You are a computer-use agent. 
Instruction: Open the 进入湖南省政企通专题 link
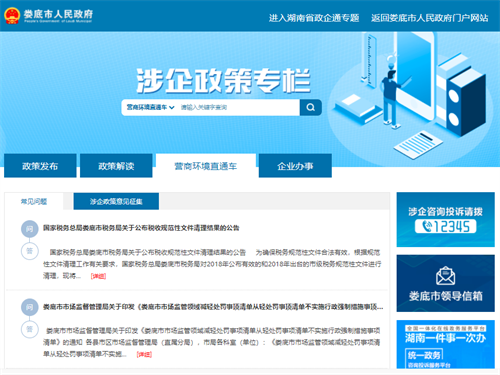click(x=314, y=18)
